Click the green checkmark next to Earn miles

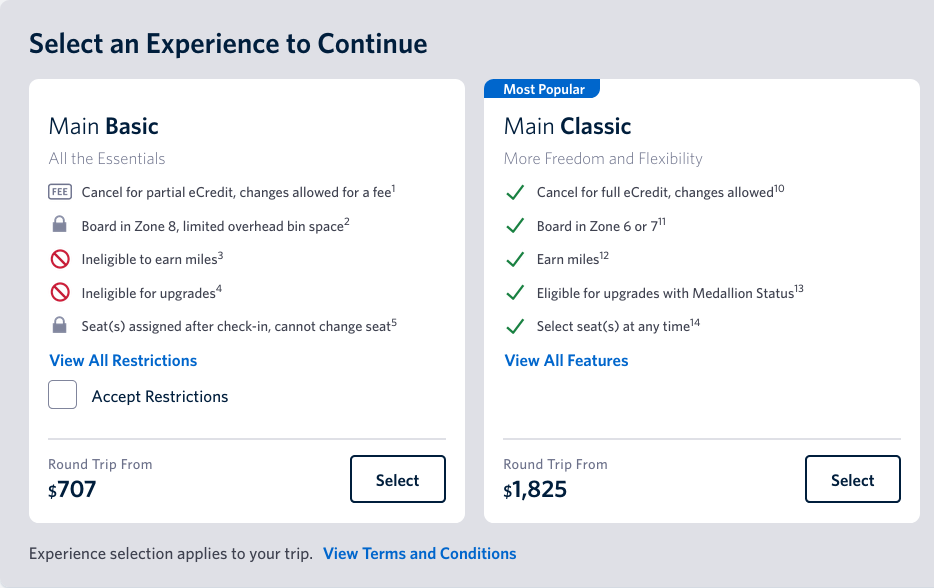(515, 259)
